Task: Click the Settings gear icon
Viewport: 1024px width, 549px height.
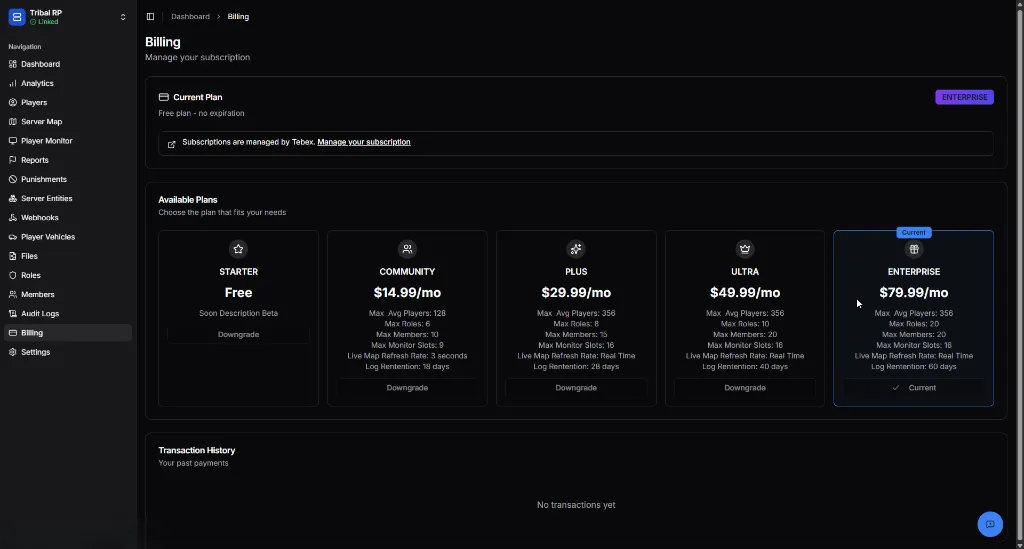Action: [x=12, y=352]
